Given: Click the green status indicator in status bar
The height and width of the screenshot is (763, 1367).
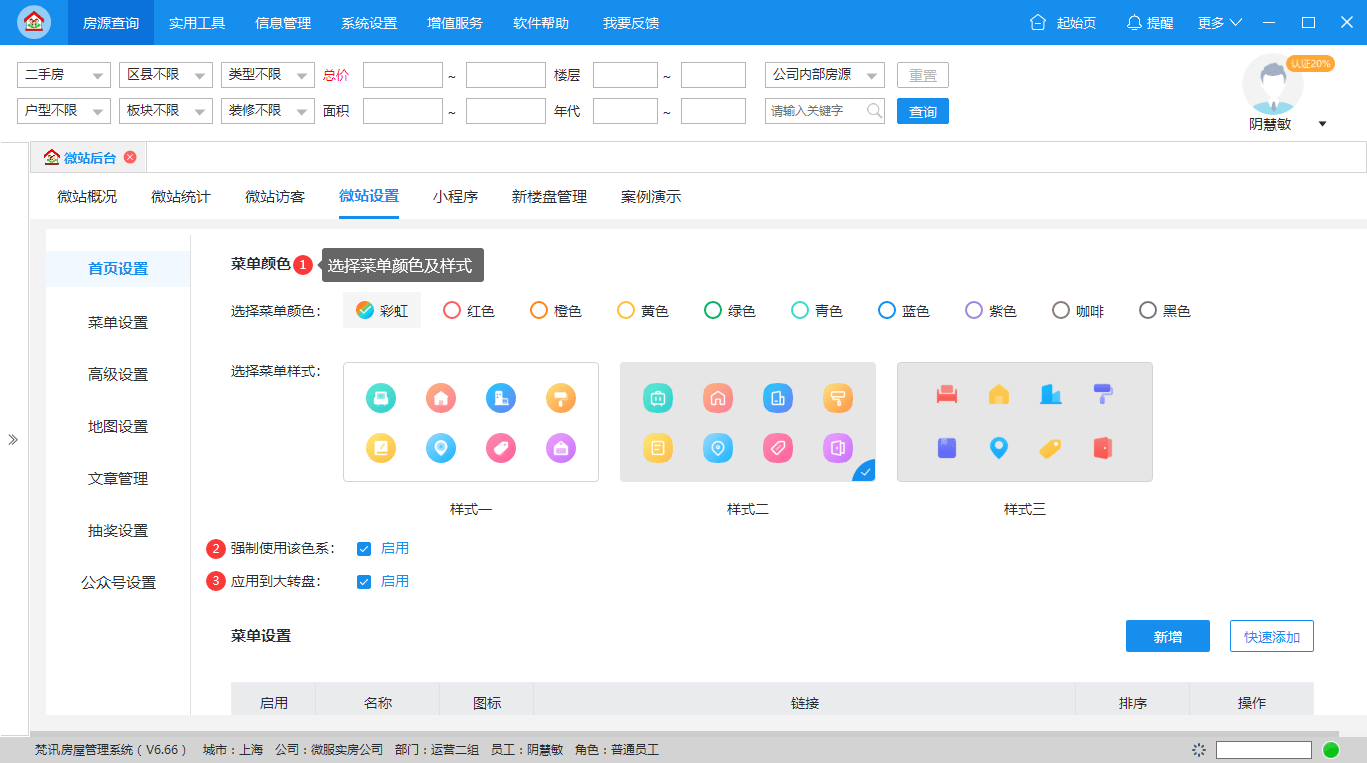Looking at the screenshot, I should pos(1331,749).
